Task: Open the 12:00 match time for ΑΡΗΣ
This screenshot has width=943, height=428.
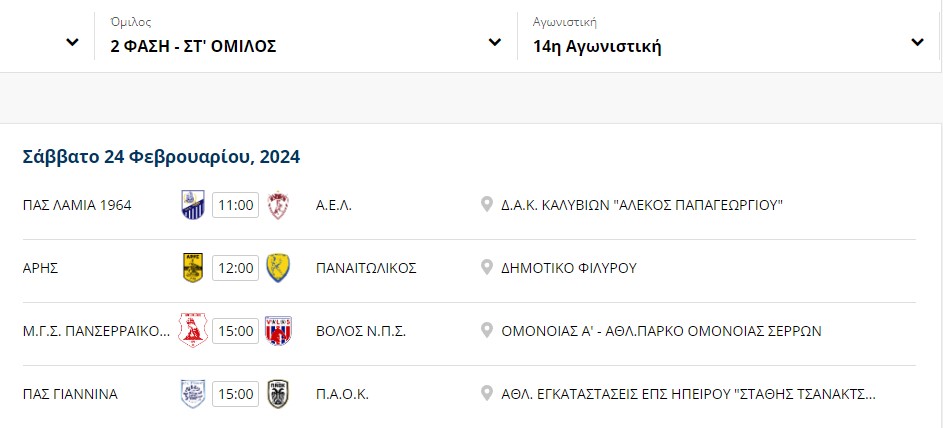Action: pyautogui.click(x=236, y=268)
